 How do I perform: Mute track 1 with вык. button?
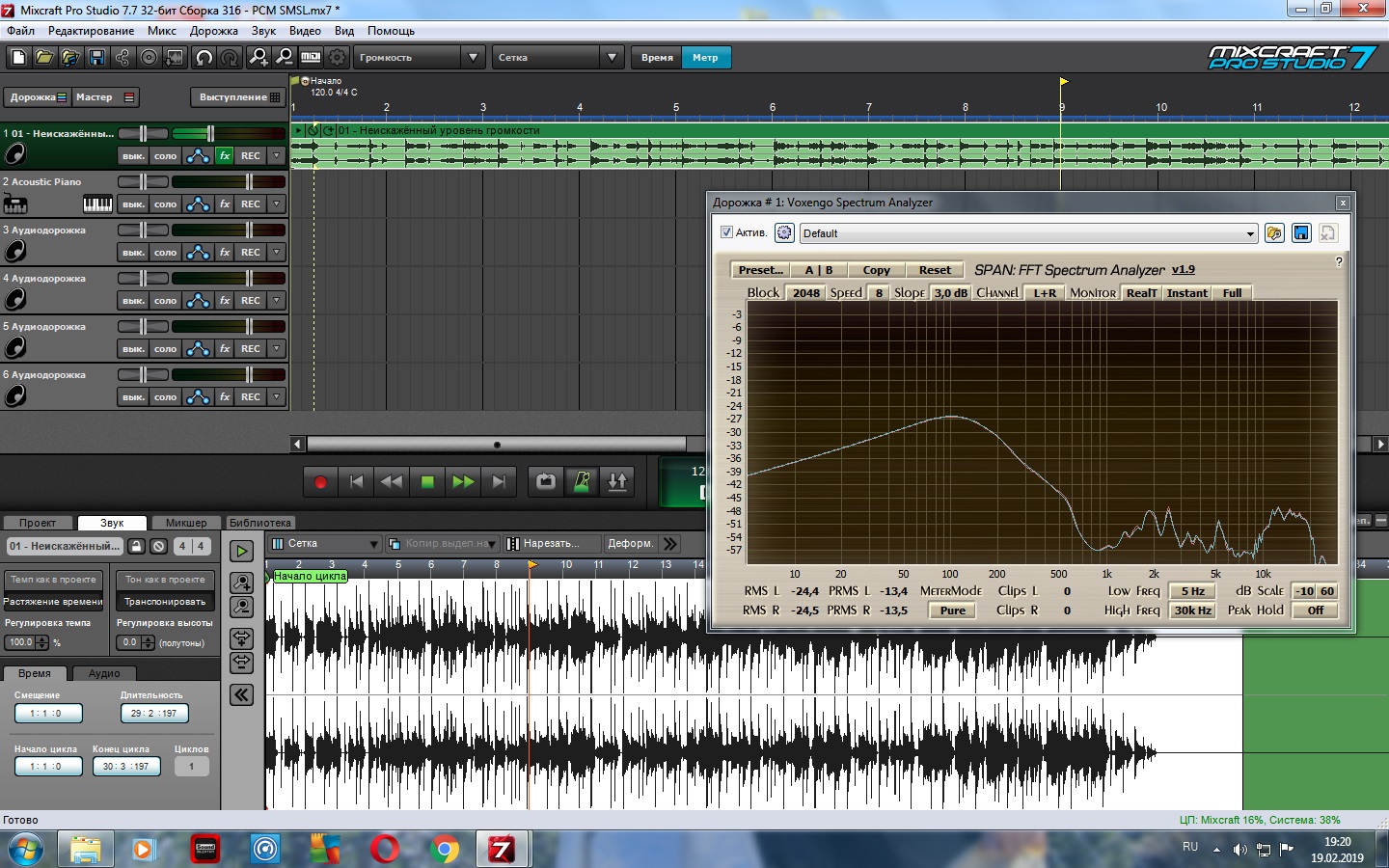(x=133, y=155)
